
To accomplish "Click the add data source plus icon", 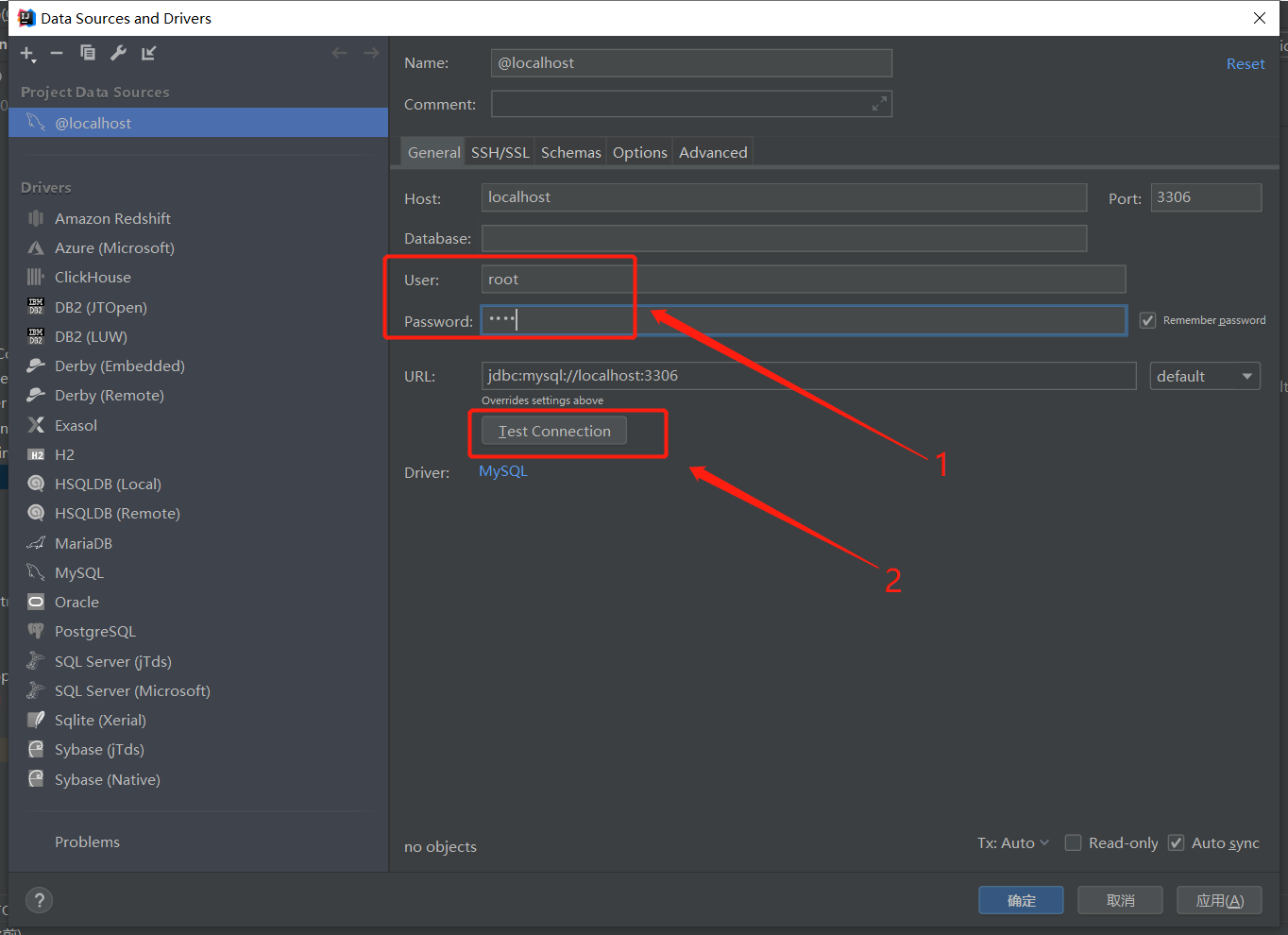I will coord(27,54).
